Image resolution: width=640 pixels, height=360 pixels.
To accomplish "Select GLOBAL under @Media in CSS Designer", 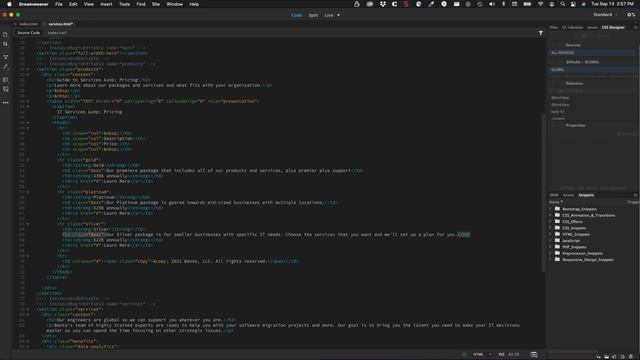I will 592,70.
